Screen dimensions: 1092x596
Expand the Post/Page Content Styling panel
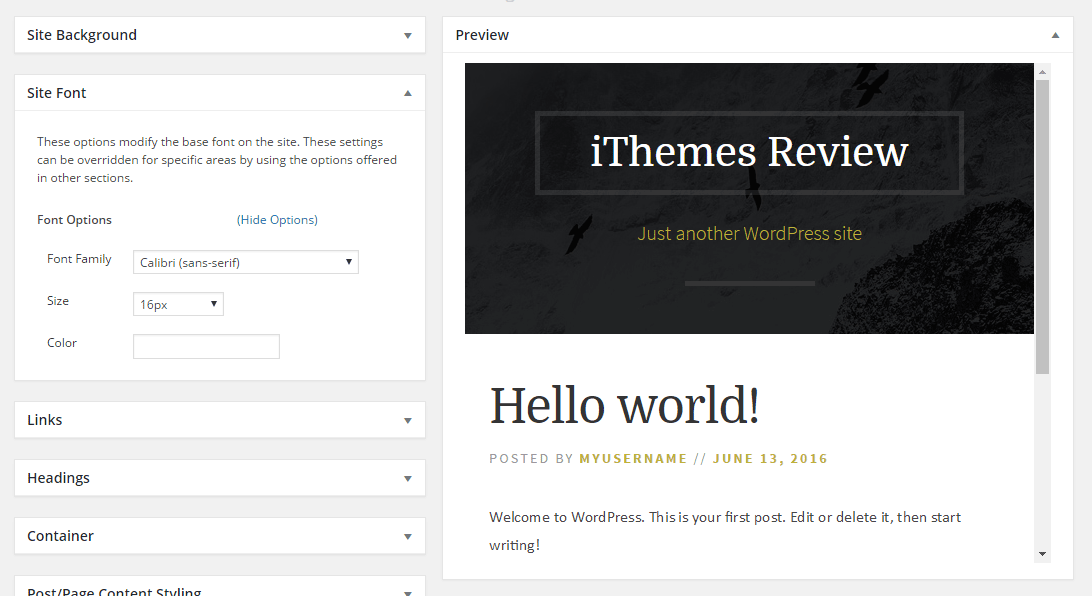407,592
